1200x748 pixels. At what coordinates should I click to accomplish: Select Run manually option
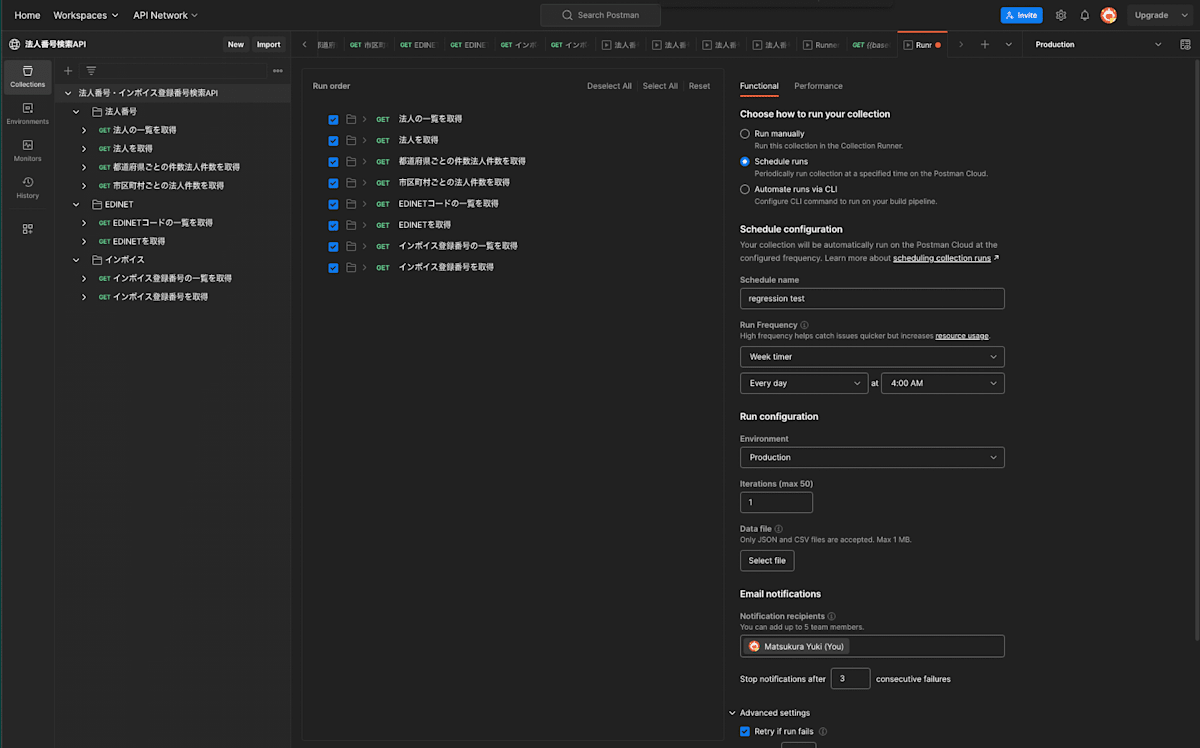pos(745,133)
